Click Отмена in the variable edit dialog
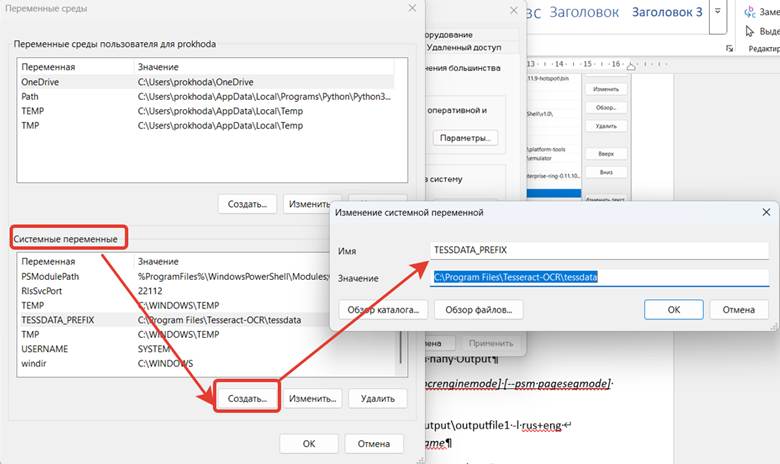This screenshot has width=780, height=464. point(739,309)
